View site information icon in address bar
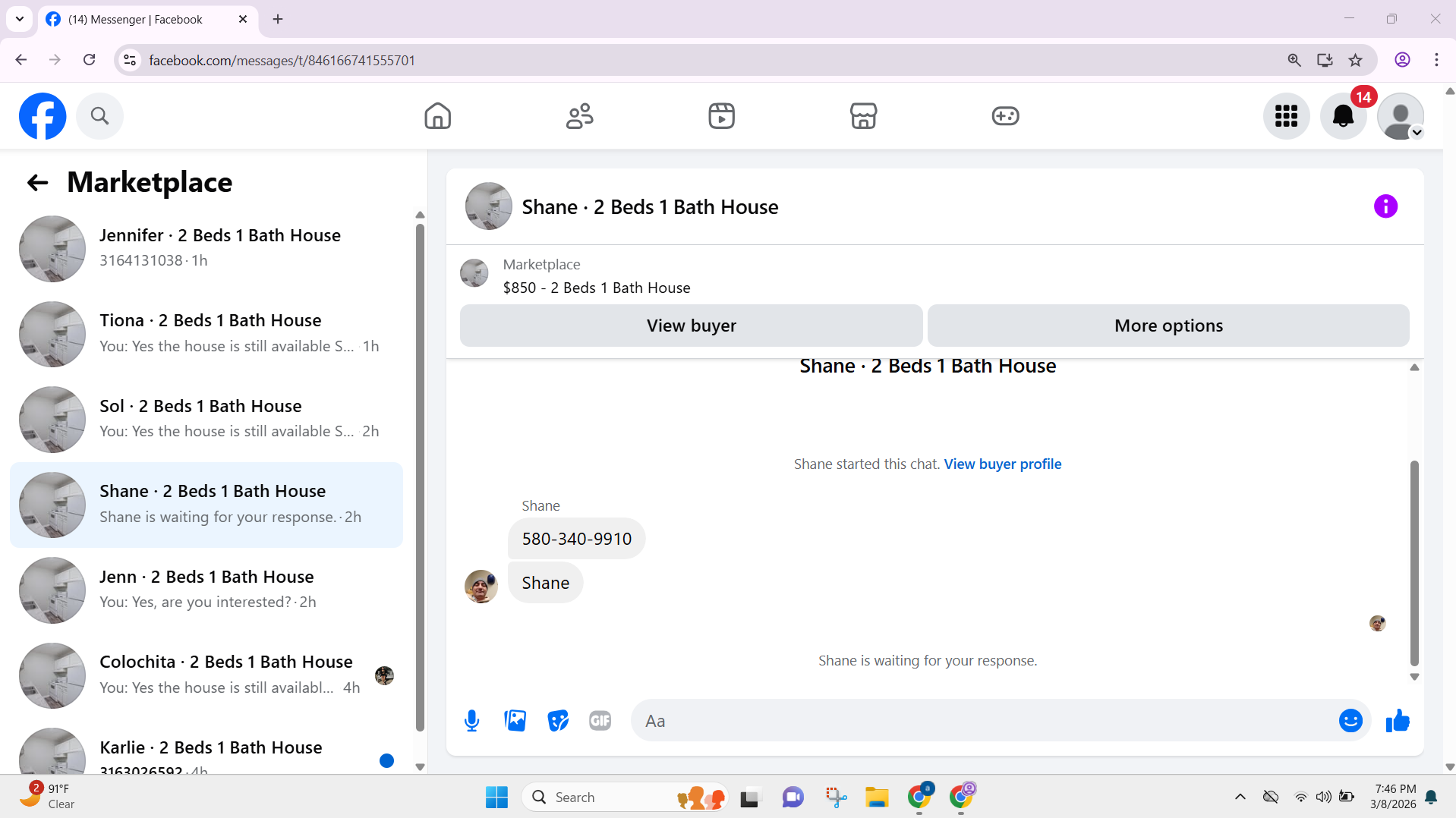Viewport: 1456px width, 818px height. [x=130, y=60]
